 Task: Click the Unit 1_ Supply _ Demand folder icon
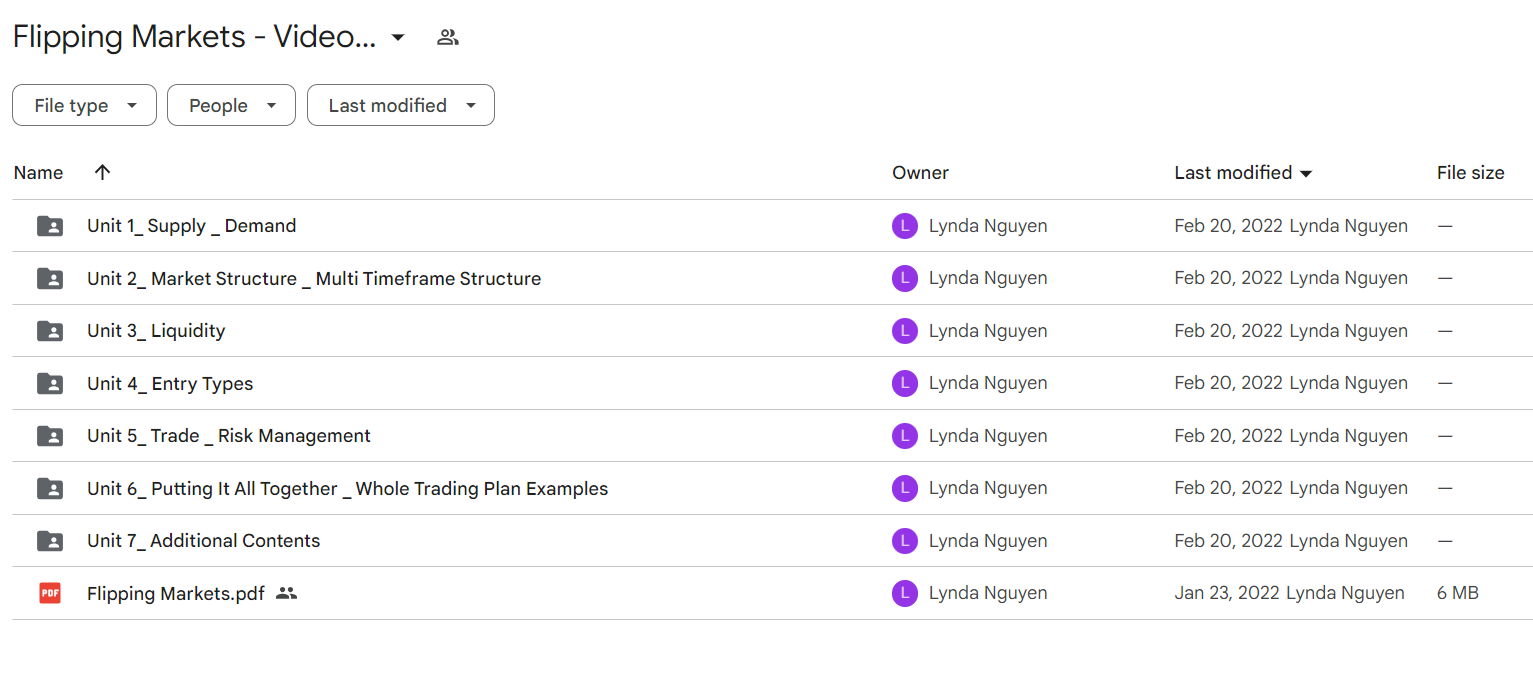50,226
